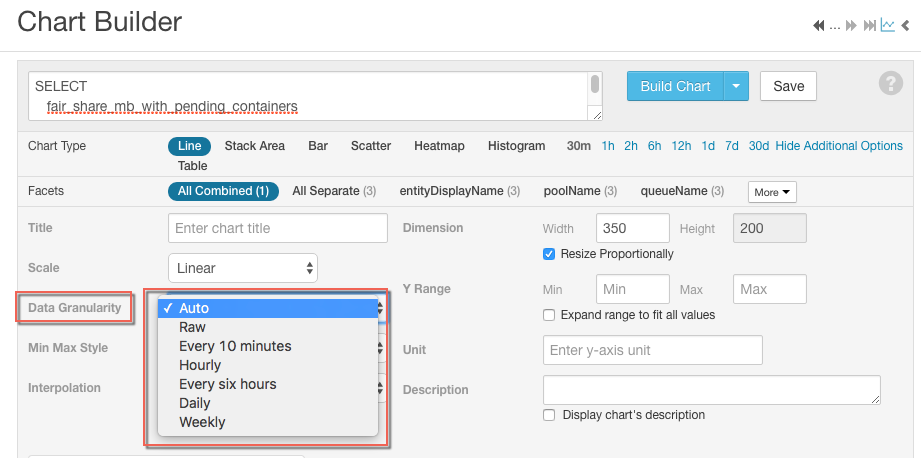Check Display chart's description box

[x=548, y=415]
